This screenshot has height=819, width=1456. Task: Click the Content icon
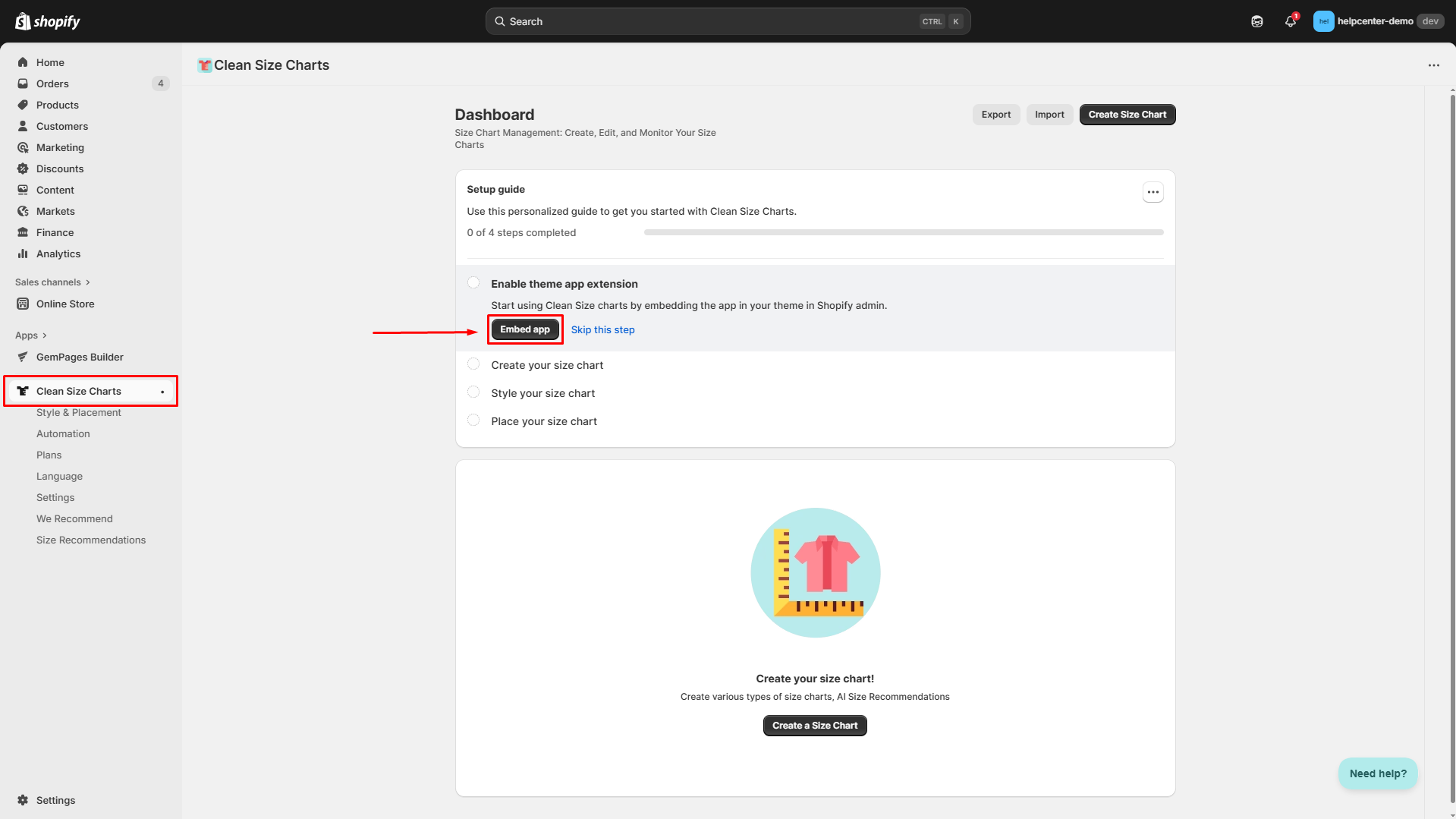pos(23,190)
